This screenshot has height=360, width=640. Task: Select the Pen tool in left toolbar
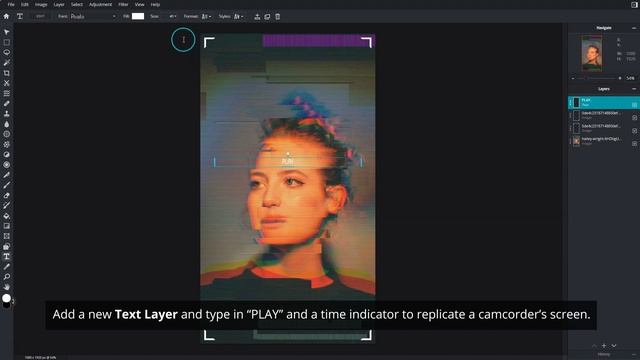tap(7, 175)
